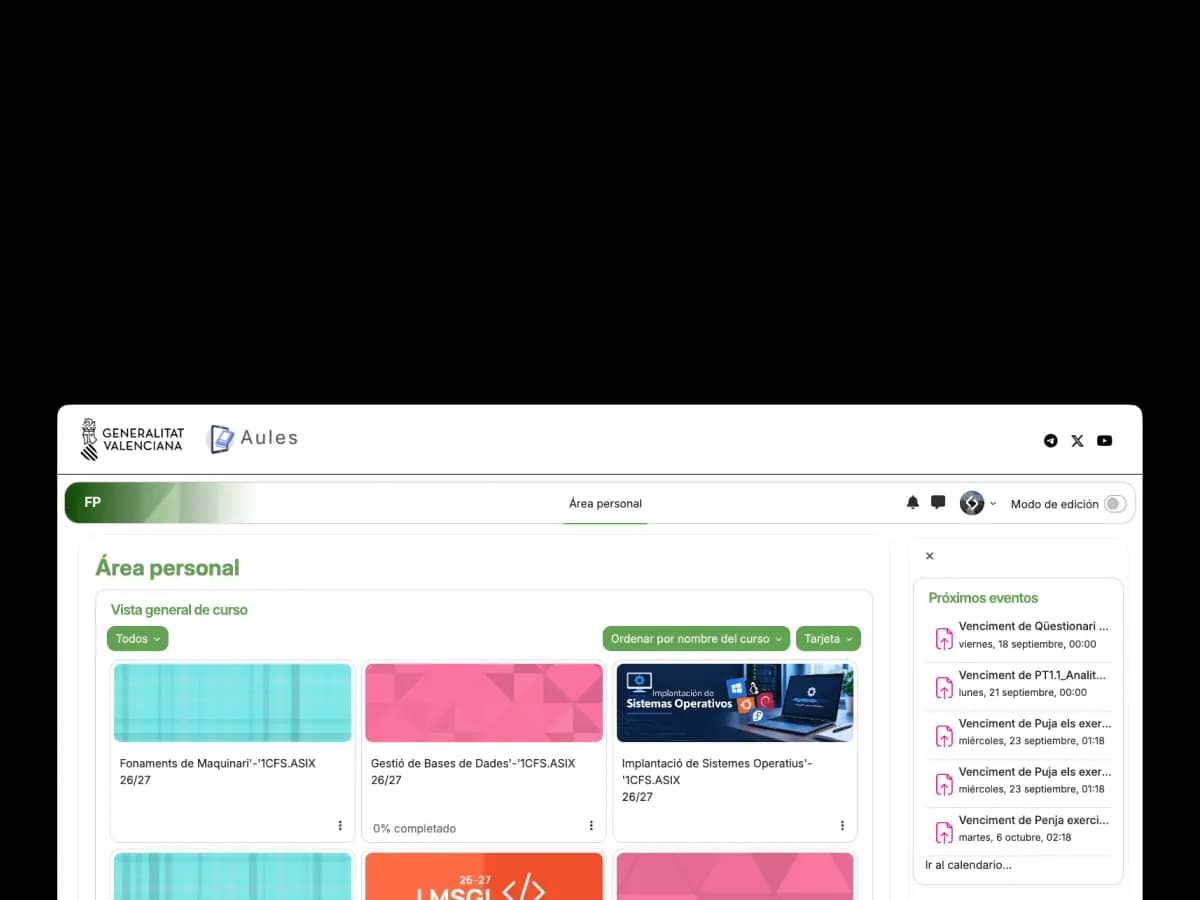Click icon beside Venciment de Penja event
The height and width of the screenshot is (900, 1200).
point(943,831)
